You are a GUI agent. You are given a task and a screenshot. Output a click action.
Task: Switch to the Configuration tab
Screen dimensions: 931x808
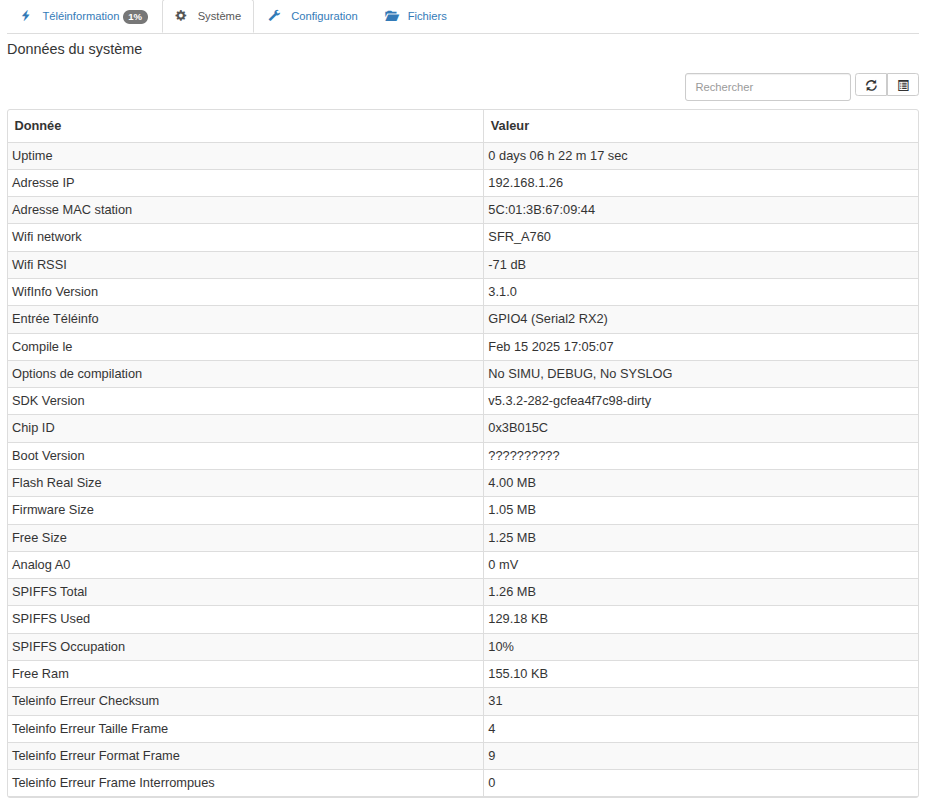tap(324, 16)
